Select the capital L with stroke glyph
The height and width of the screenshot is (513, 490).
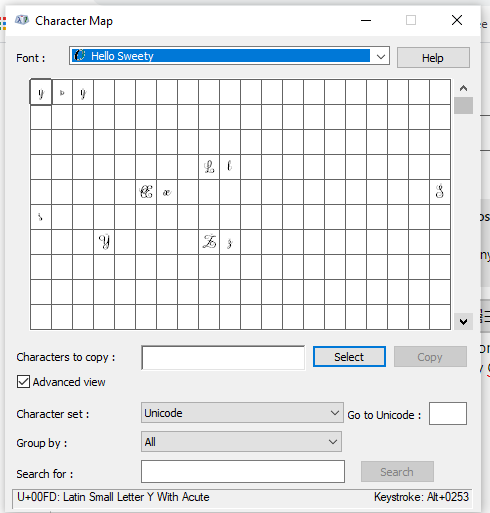pyautogui.click(x=209, y=167)
